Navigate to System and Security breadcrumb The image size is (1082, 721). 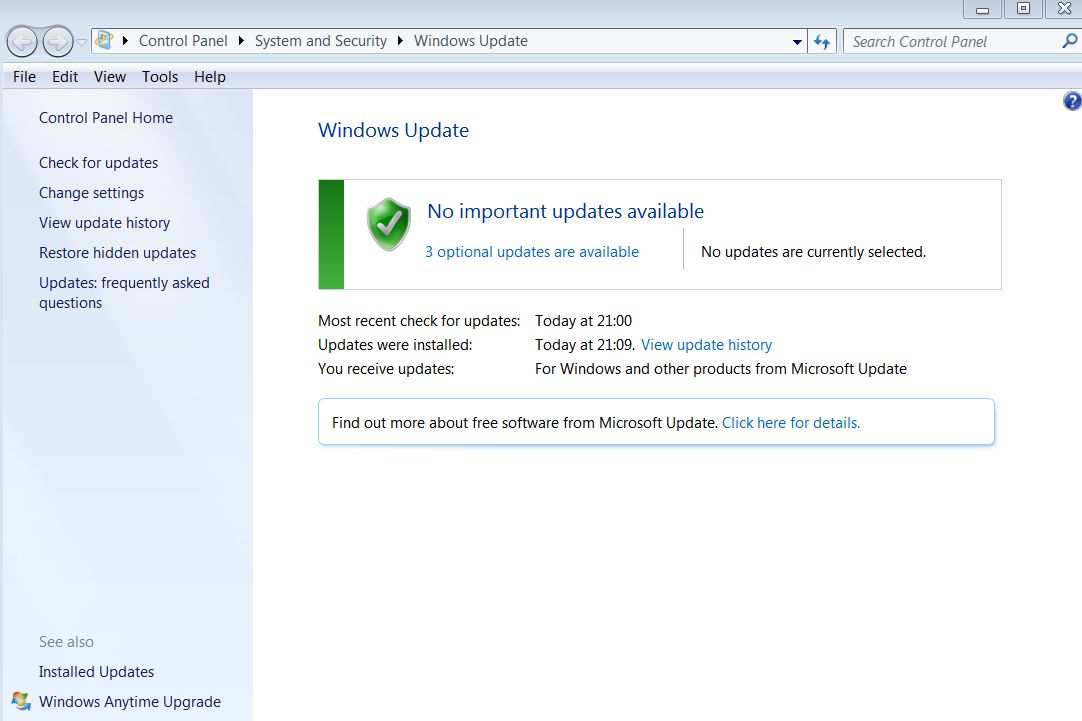pos(321,41)
